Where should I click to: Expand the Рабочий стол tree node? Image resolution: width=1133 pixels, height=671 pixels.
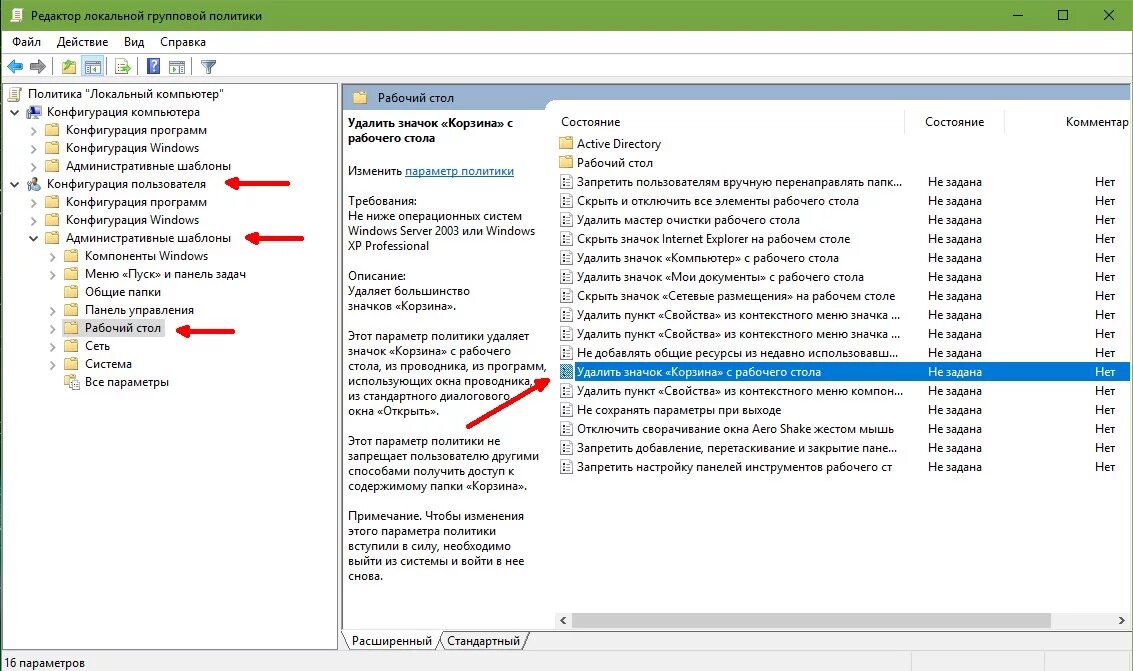pos(53,329)
